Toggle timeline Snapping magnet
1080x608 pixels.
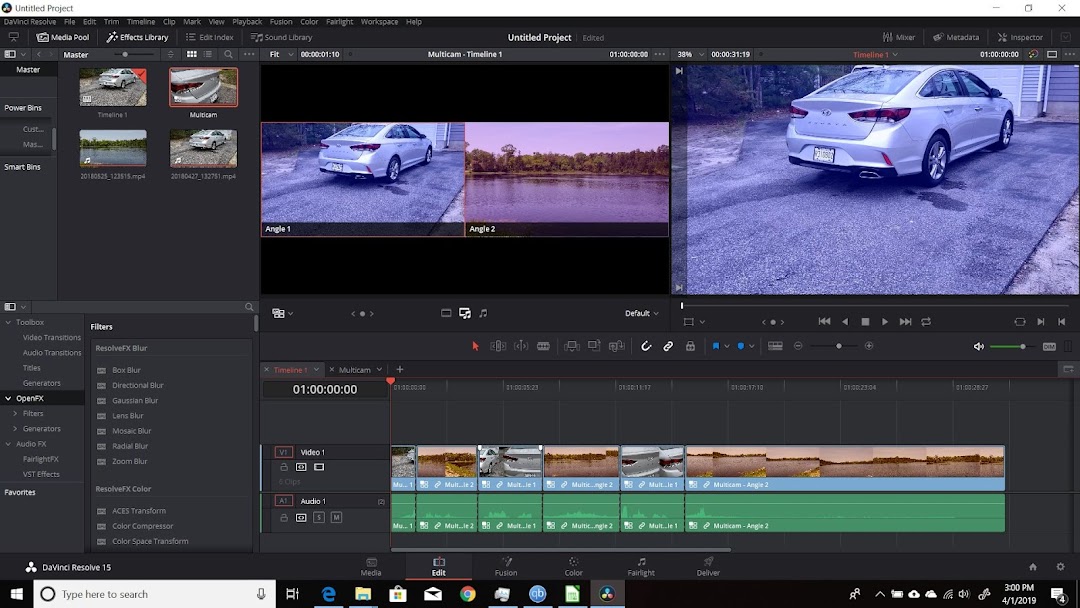point(646,346)
